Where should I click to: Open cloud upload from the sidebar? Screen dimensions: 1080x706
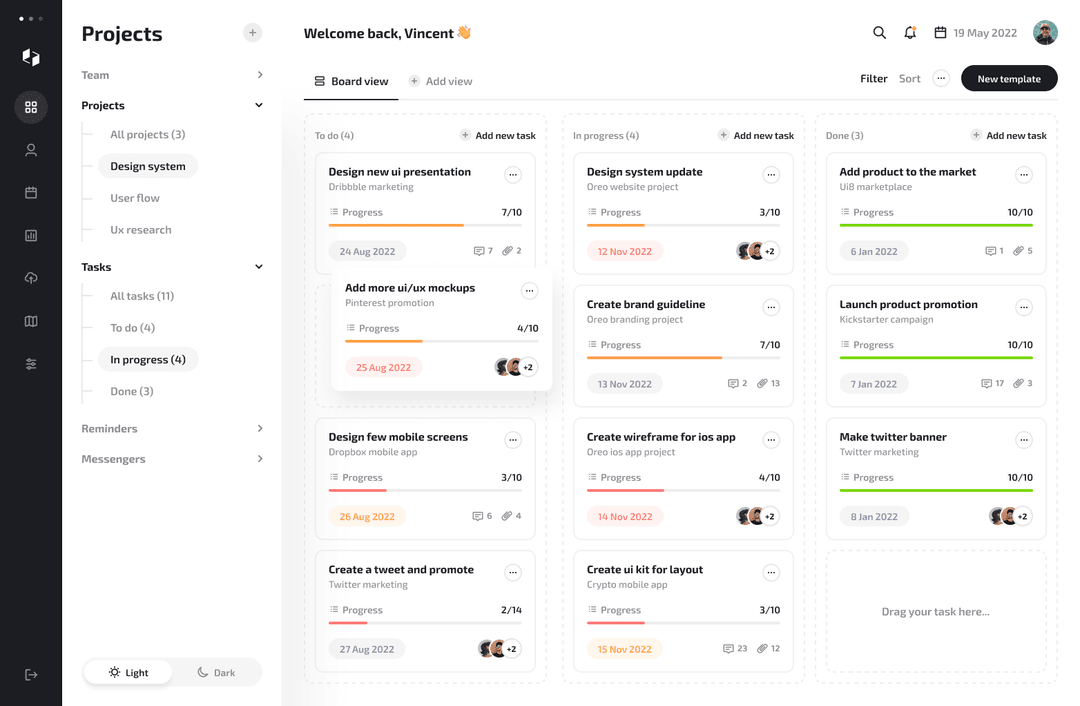click(30, 277)
